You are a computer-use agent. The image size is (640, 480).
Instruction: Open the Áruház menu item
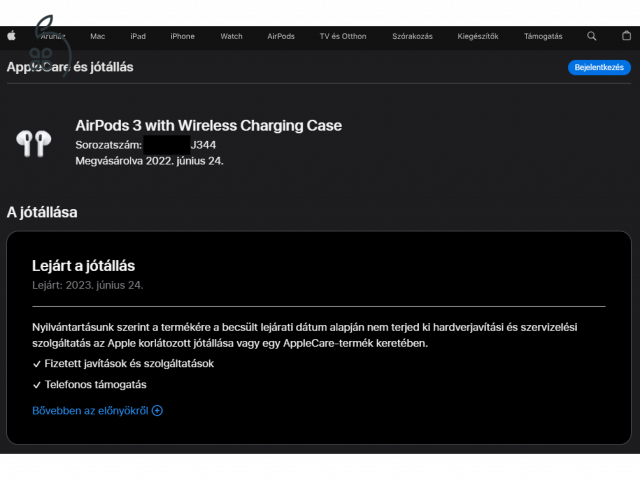point(53,36)
